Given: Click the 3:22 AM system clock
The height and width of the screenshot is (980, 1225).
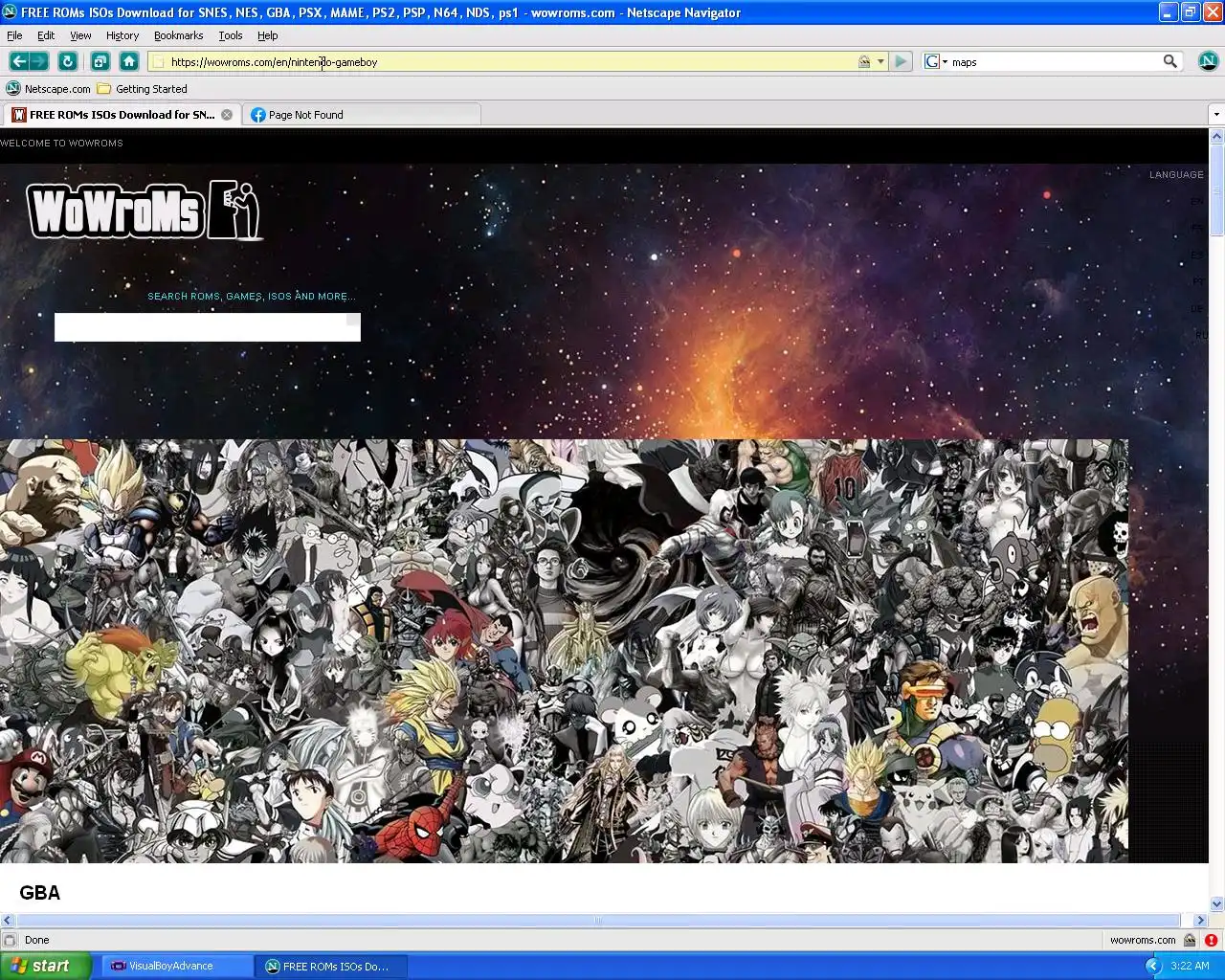Looking at the screenshot, I should pyautogui.click(x=1190, y=966).
